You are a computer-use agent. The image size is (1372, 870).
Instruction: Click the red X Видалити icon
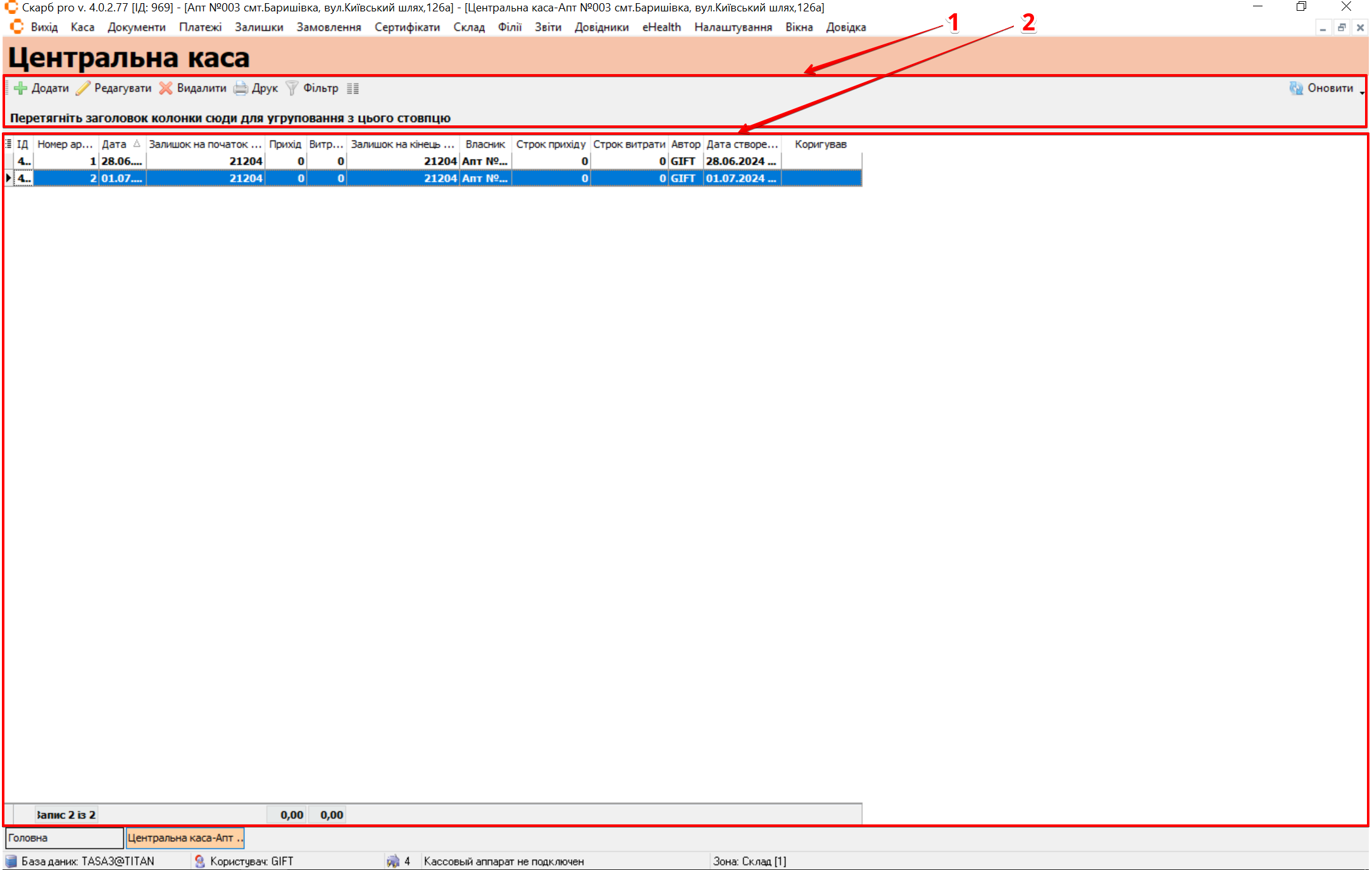coord(166,88)
